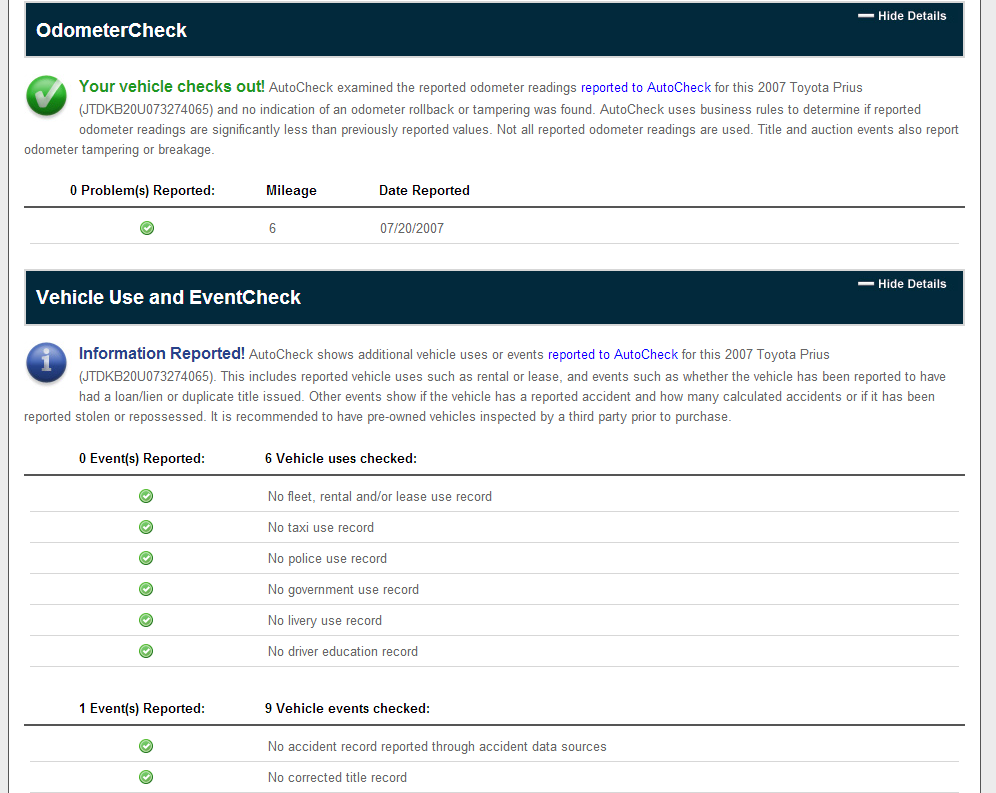Click the OdometerCheck section header title

[x=111, y=30]
